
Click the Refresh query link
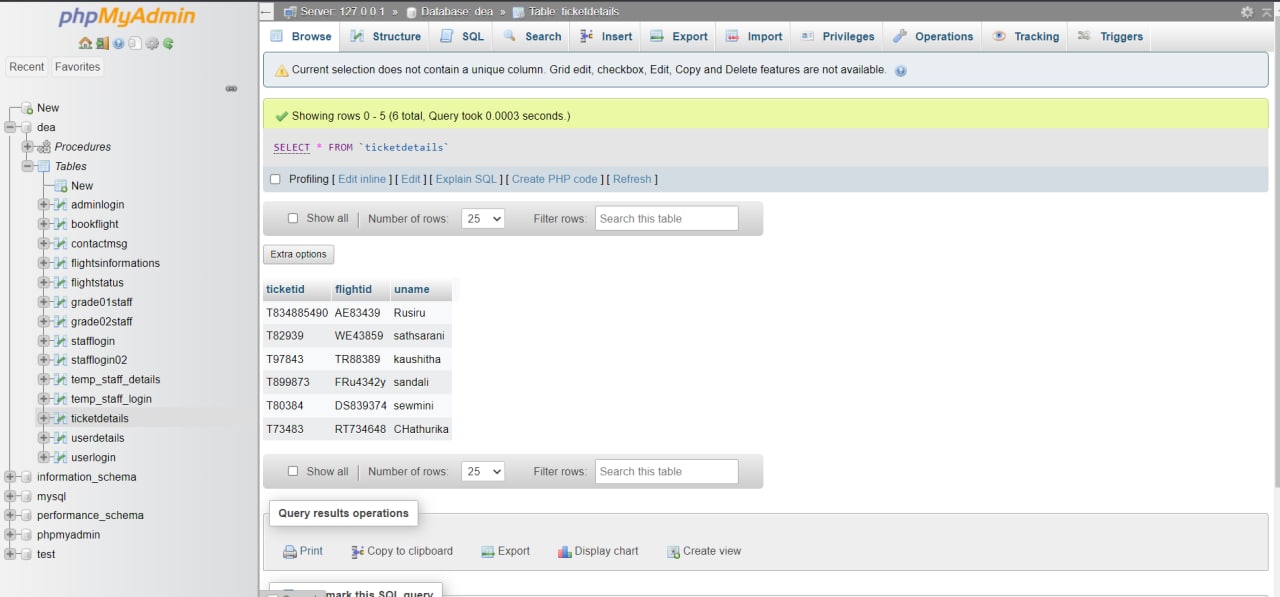coord(632,179)
